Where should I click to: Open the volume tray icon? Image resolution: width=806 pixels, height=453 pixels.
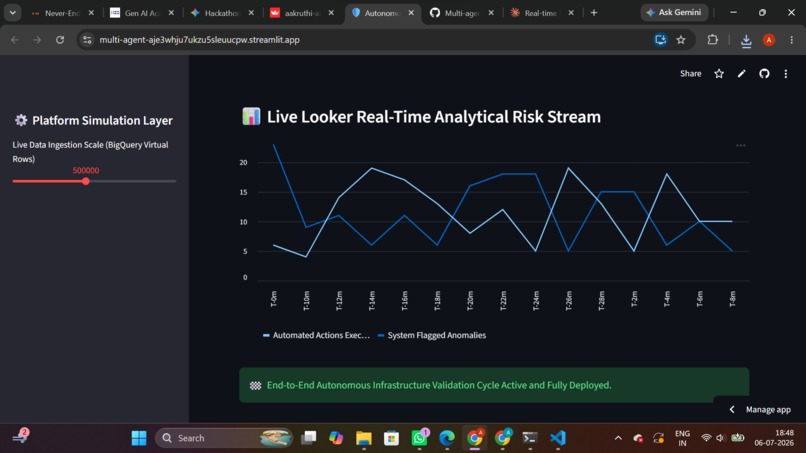pyautogui.click(x=720, y=438)
